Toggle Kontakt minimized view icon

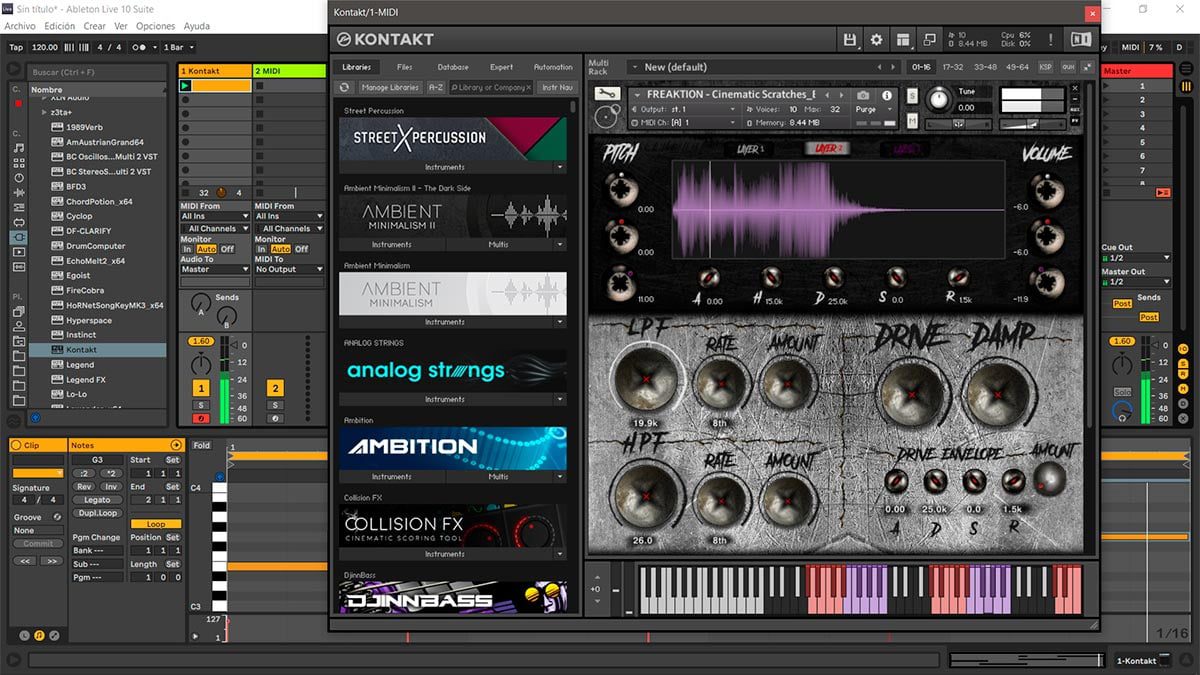929,39
